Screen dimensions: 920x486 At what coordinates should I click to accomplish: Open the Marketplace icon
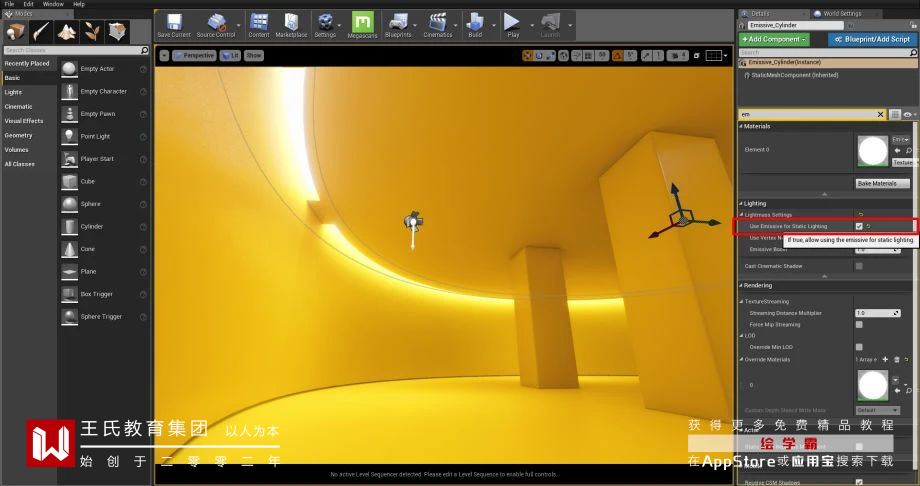click(x=291, y=25)
